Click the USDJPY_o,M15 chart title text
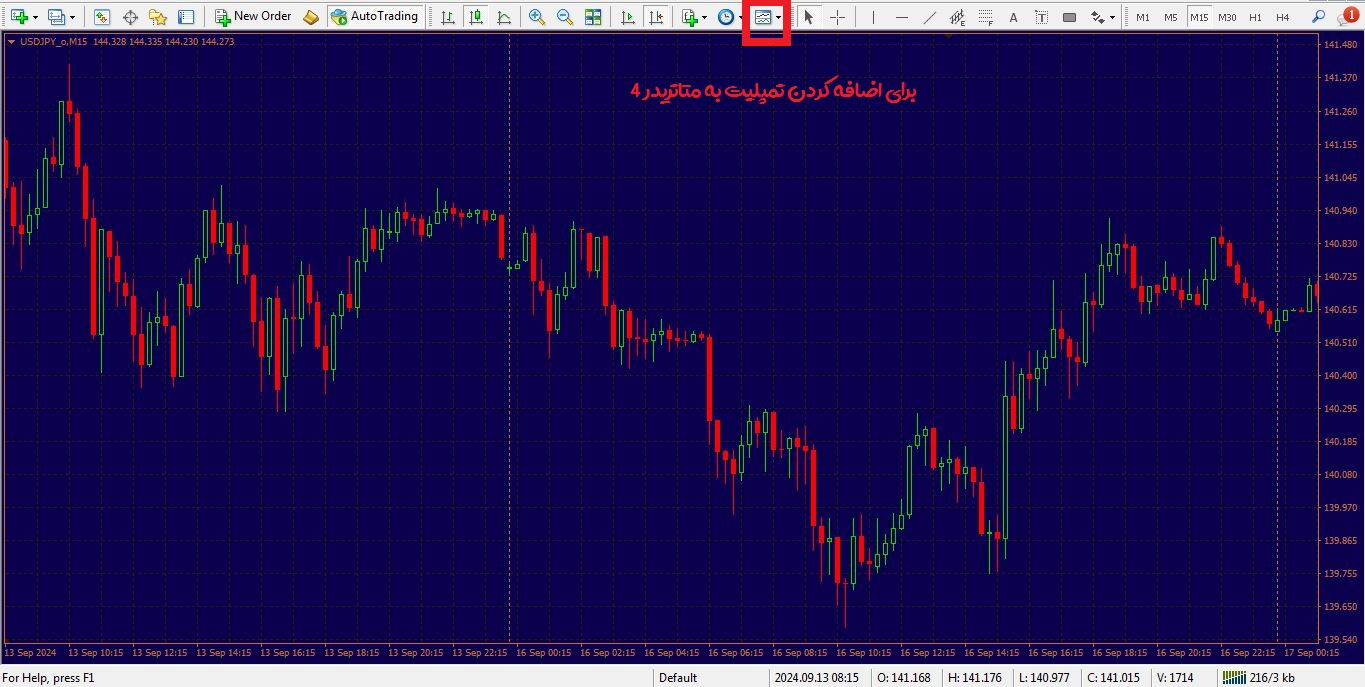Screen dimensions: 1365x687 click(53, 41)
